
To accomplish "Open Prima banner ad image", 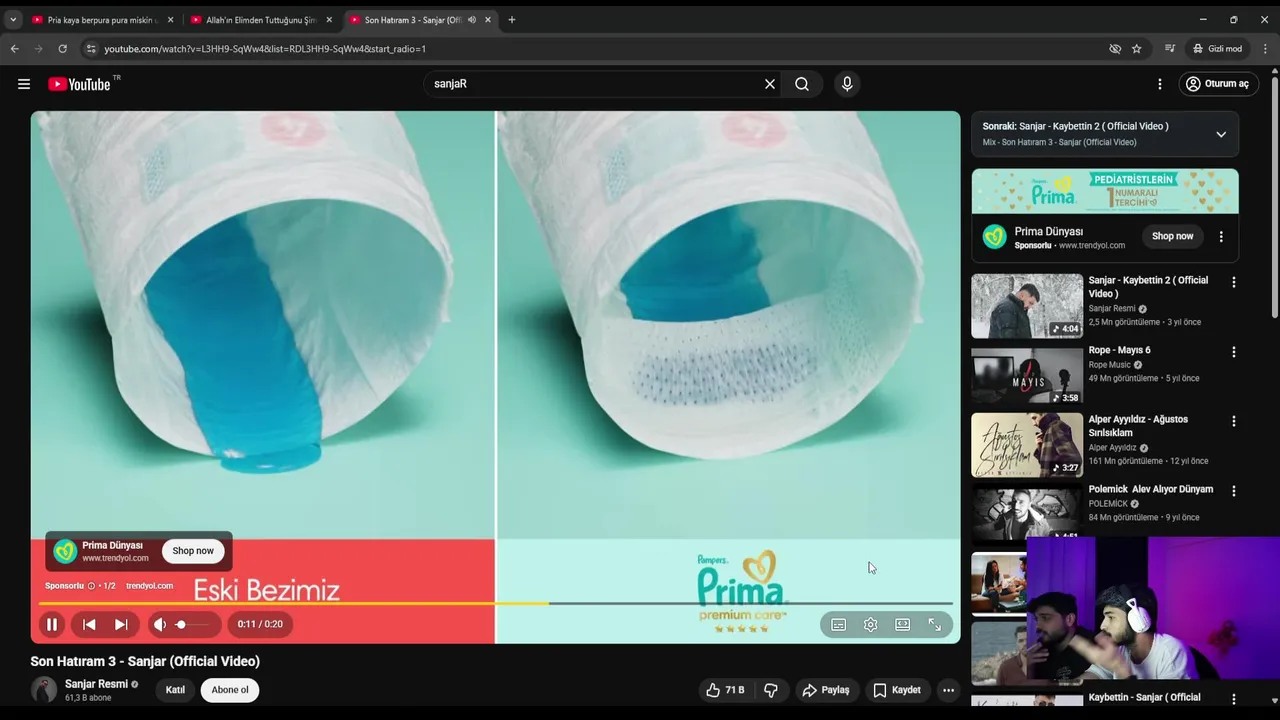I will 1105,191.
